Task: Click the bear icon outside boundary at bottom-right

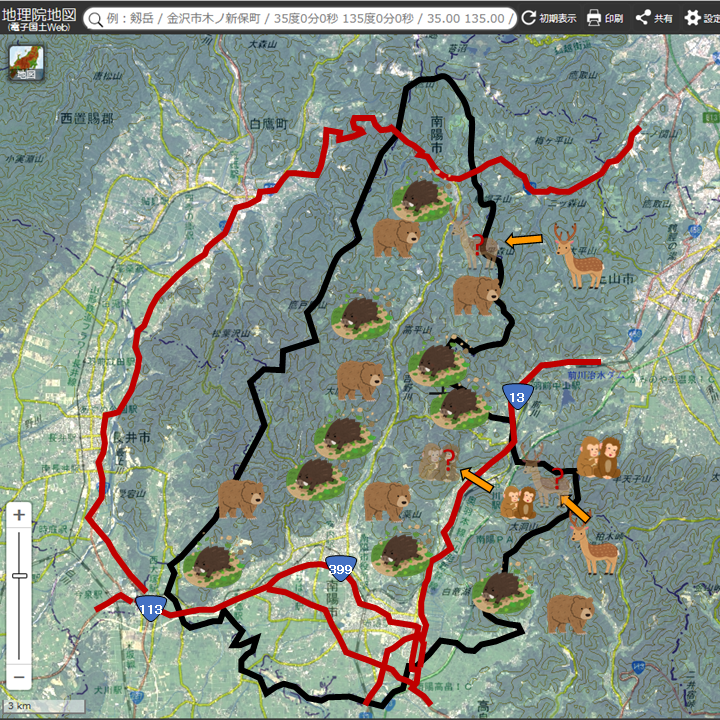Action: click(x=571, y=613)
